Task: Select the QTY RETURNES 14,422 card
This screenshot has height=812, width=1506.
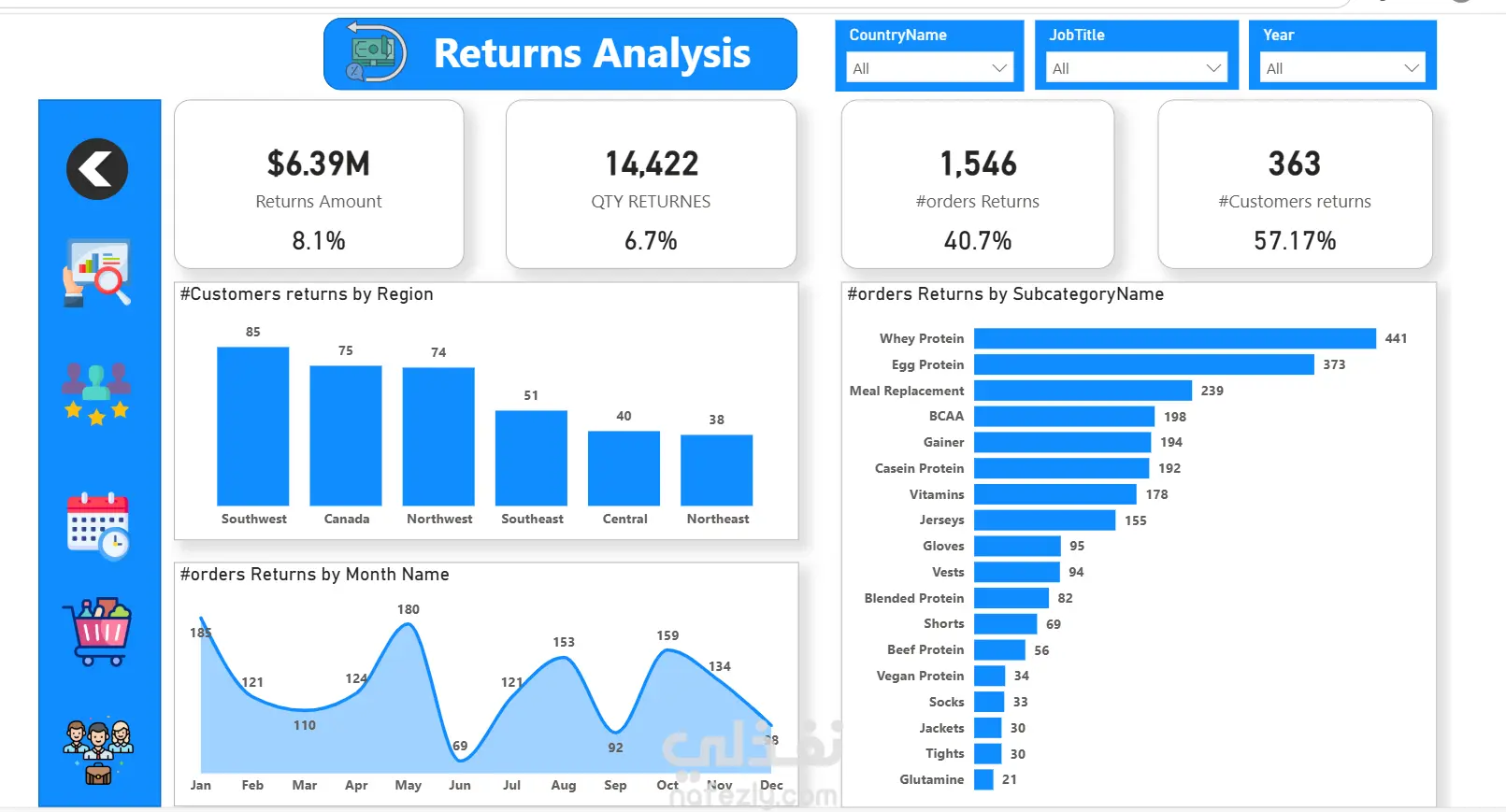Action: tap(651, 184)
